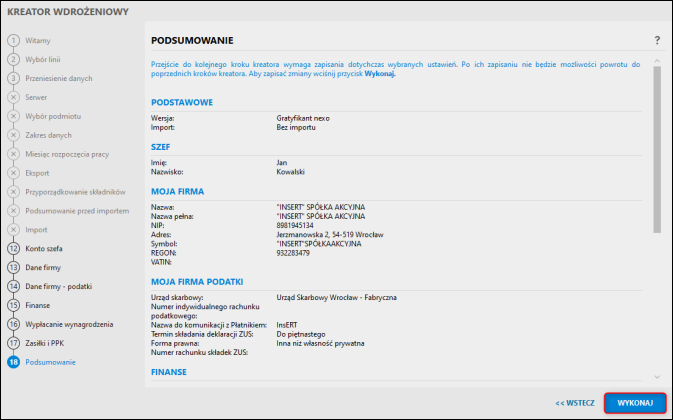Select step 3 circle icon Przeniesienie danych

13,78
